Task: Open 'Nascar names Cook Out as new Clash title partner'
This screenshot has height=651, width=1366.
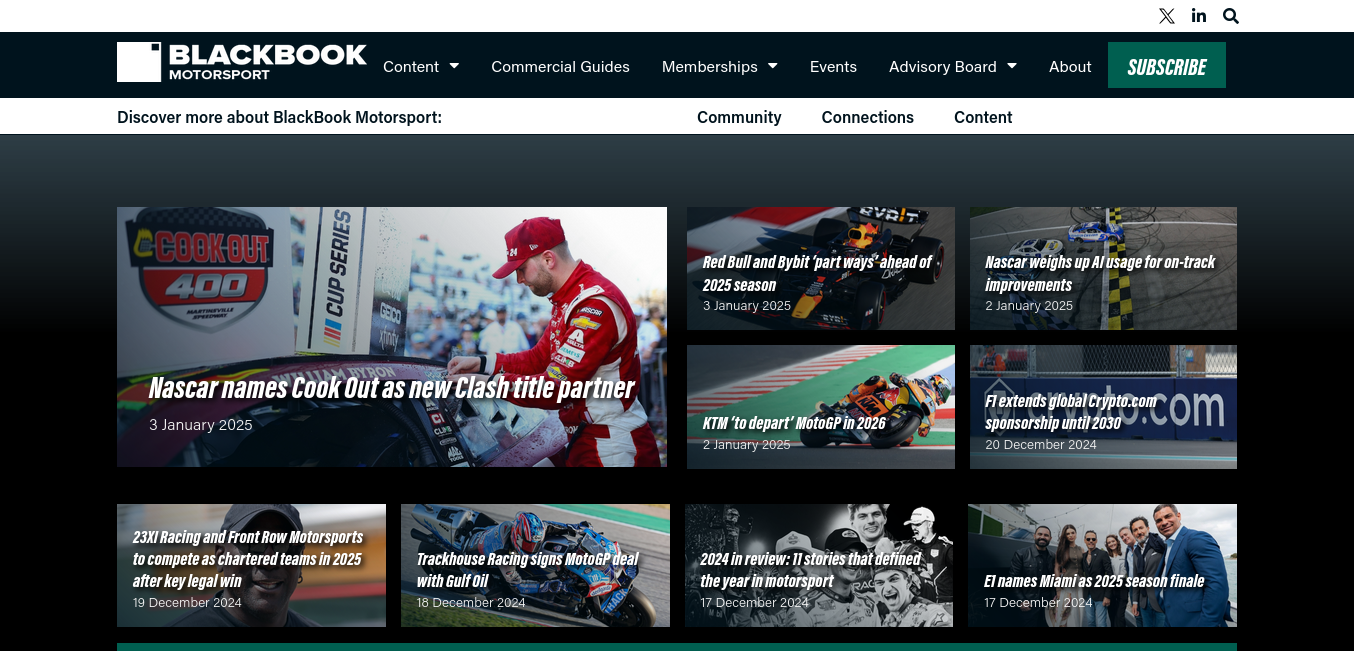Action: coord(392,388)
